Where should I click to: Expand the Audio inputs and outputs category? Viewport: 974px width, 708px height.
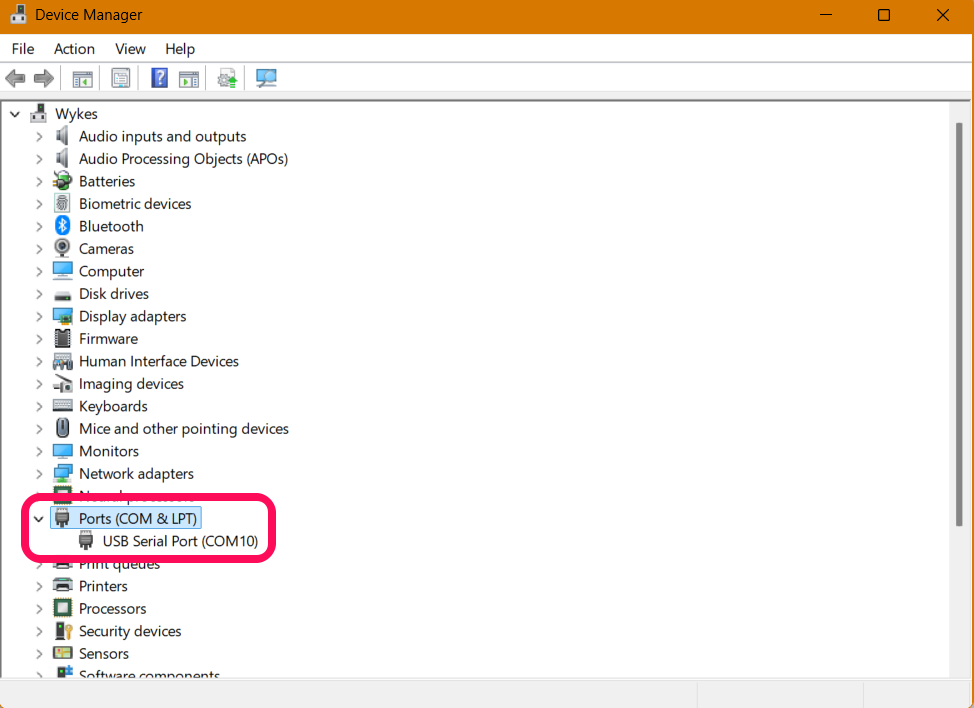point(39,136)
